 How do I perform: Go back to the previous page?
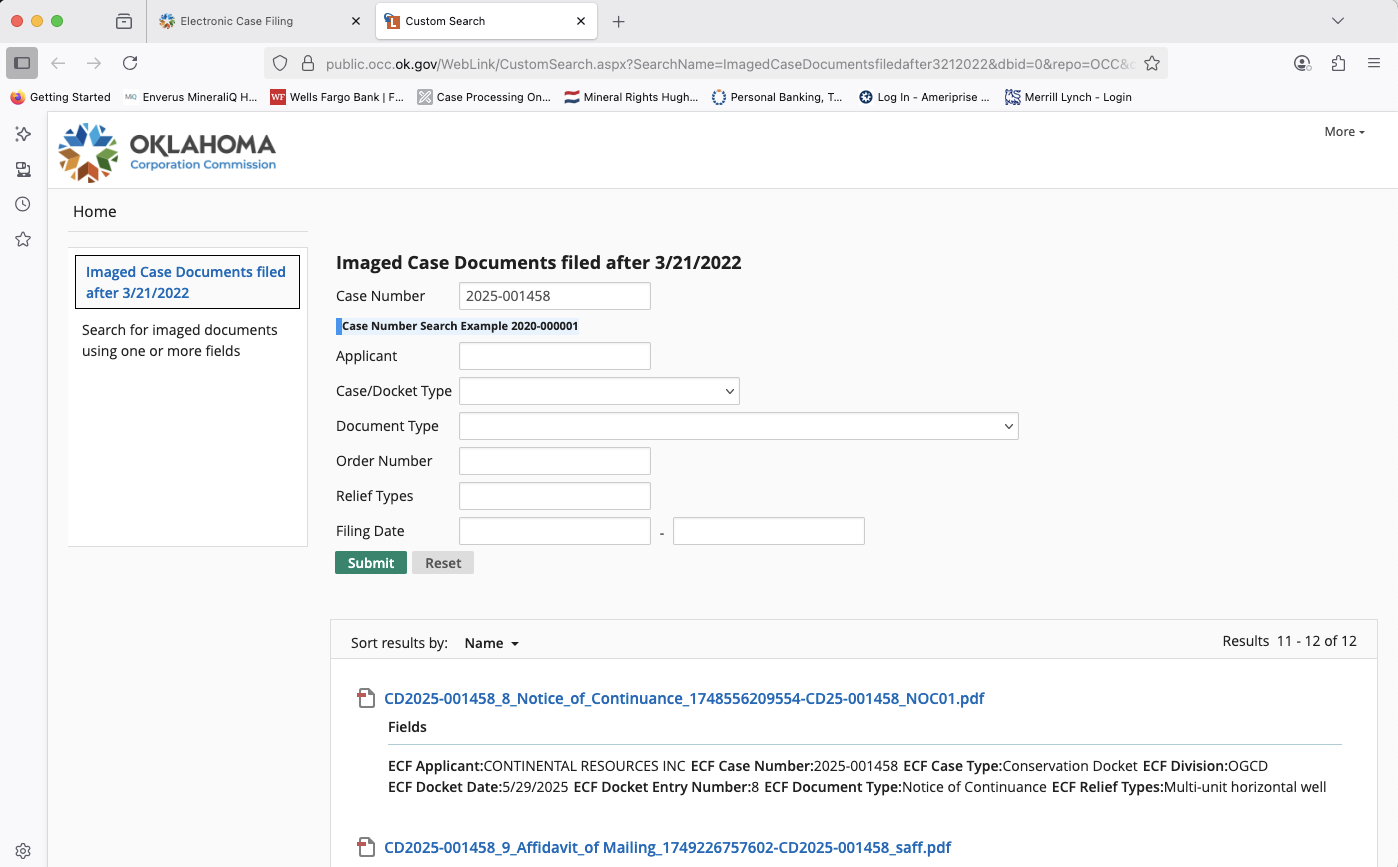pos(58,63)
